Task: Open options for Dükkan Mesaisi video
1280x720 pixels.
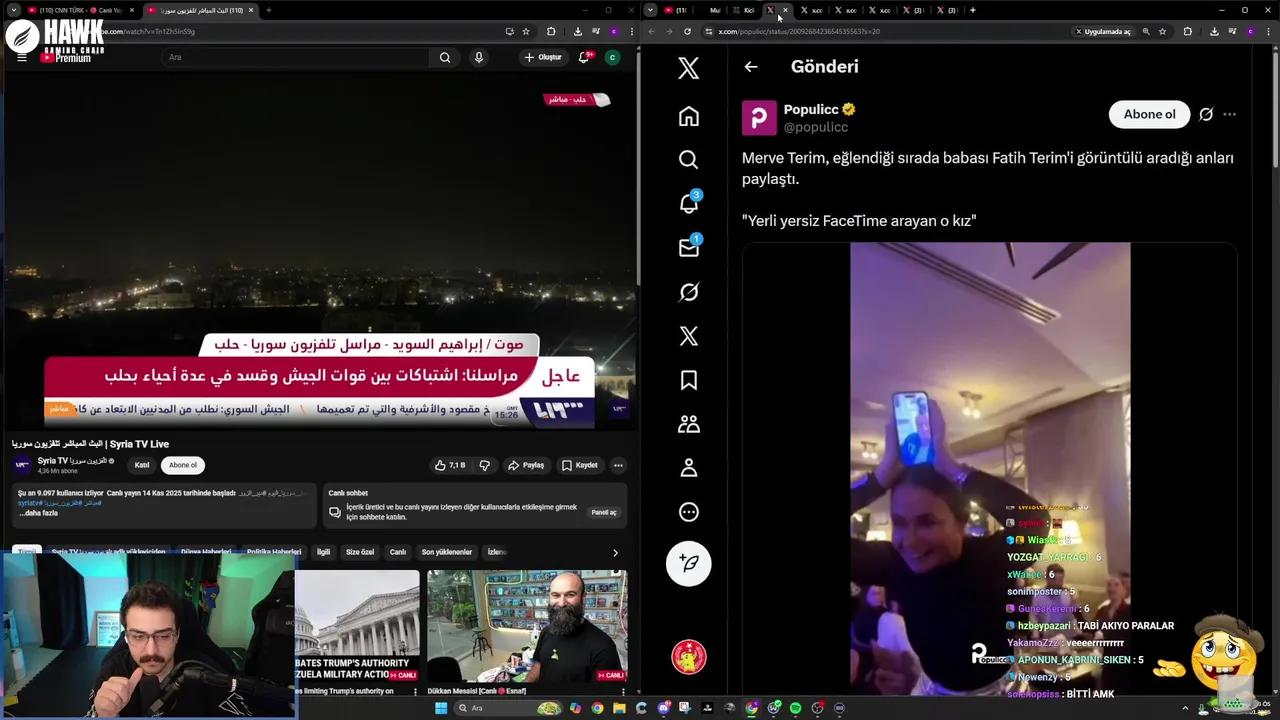Action: tap(622, 691)
